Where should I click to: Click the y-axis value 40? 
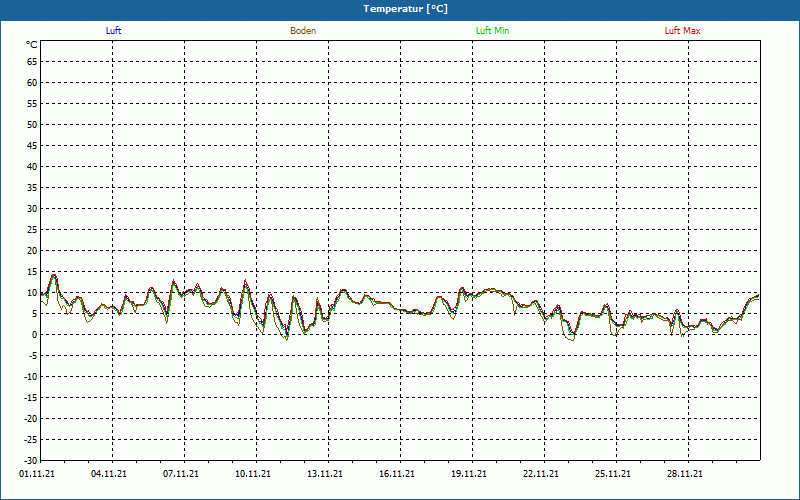click(32, 167)
